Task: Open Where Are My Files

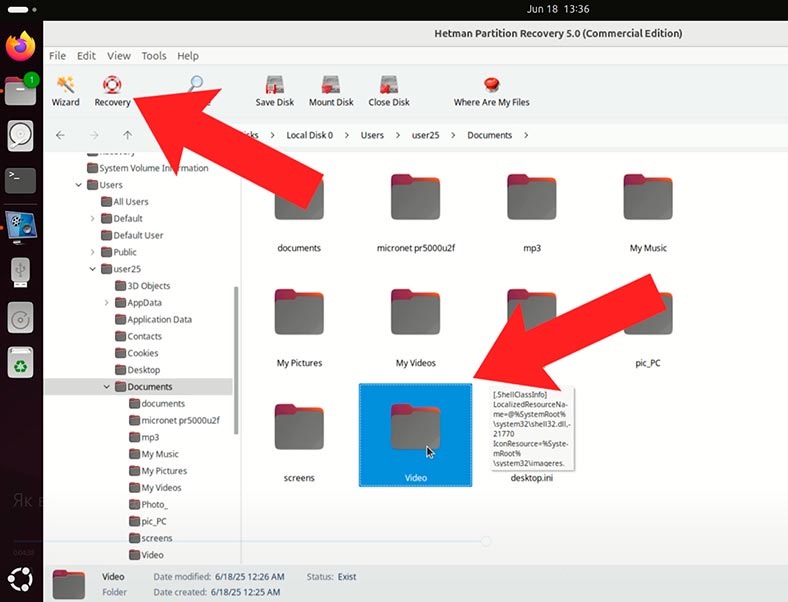Action: click(491, 91)
